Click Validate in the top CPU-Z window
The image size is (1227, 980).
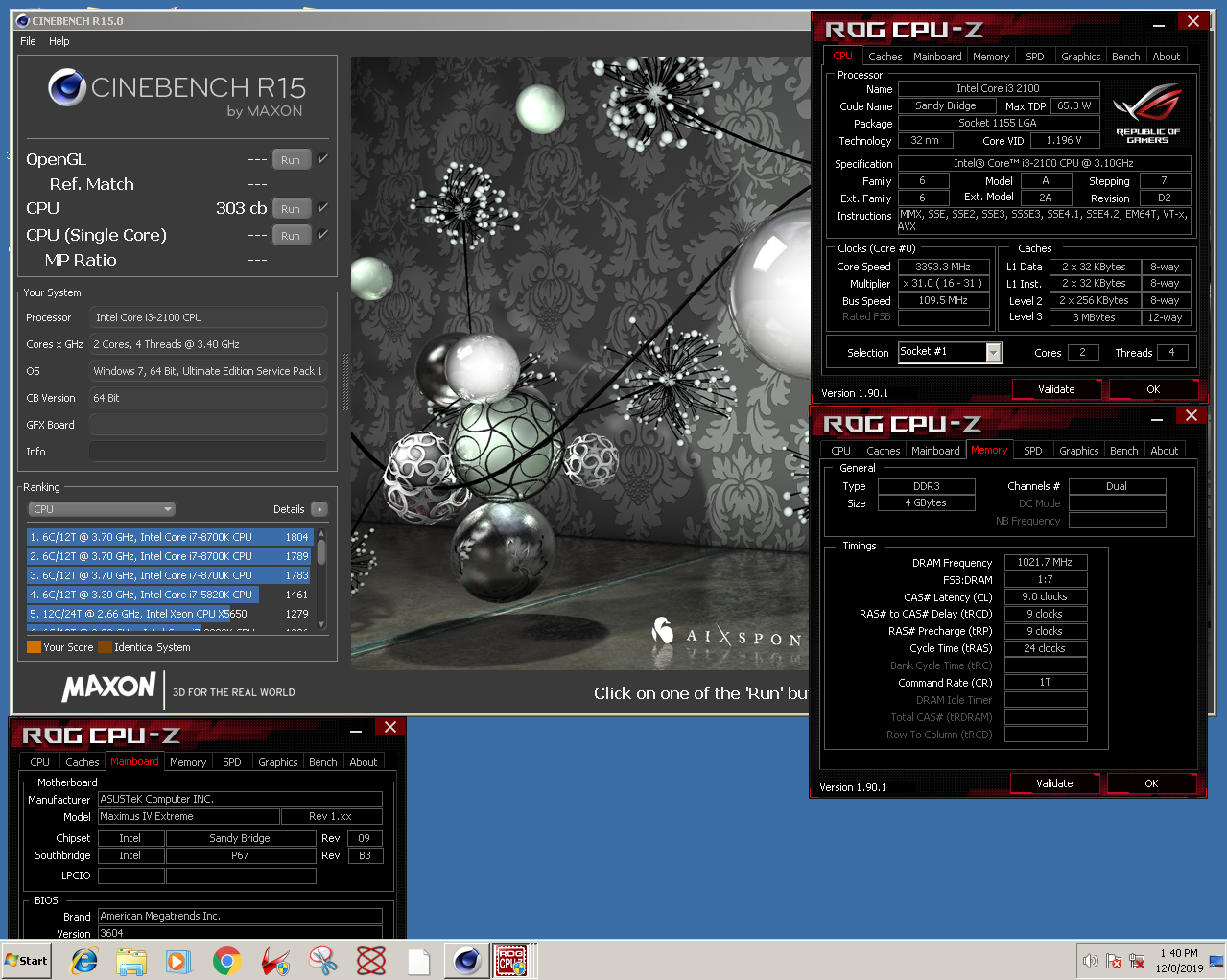1056,389
